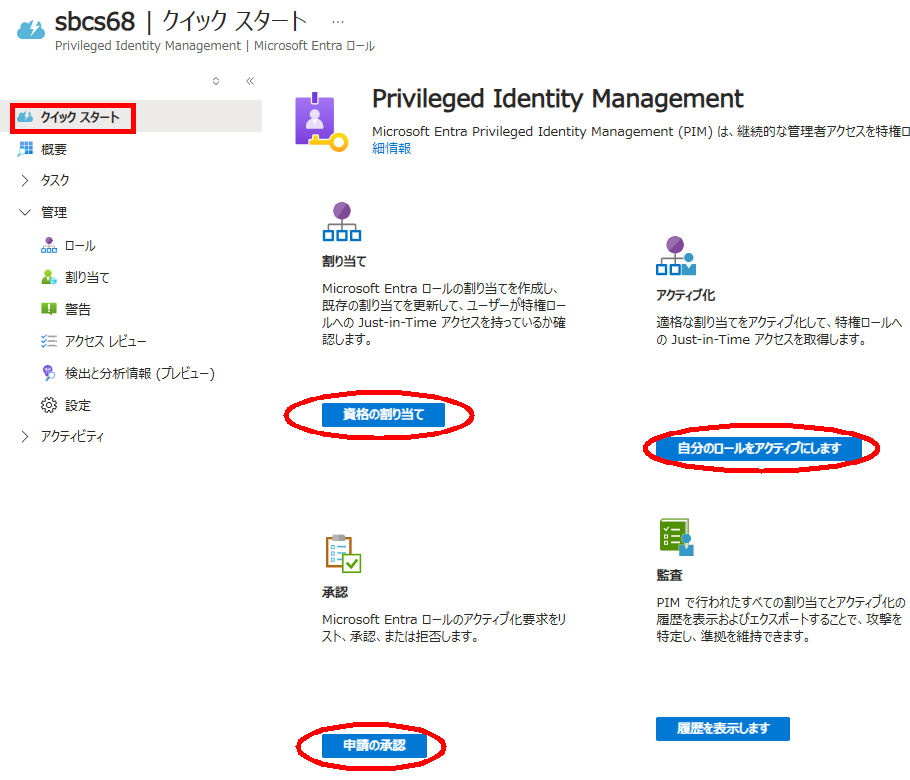Click the 履歴を表示します button

[723, 728]
